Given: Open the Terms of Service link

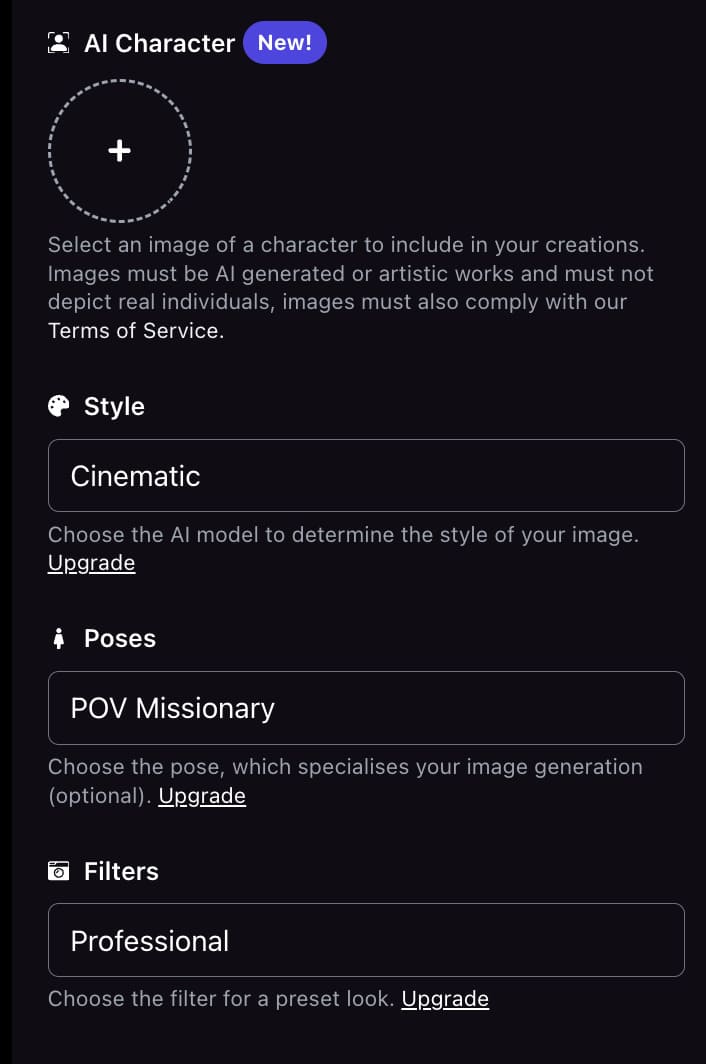Looking at the screenshot, I should 135,331.
